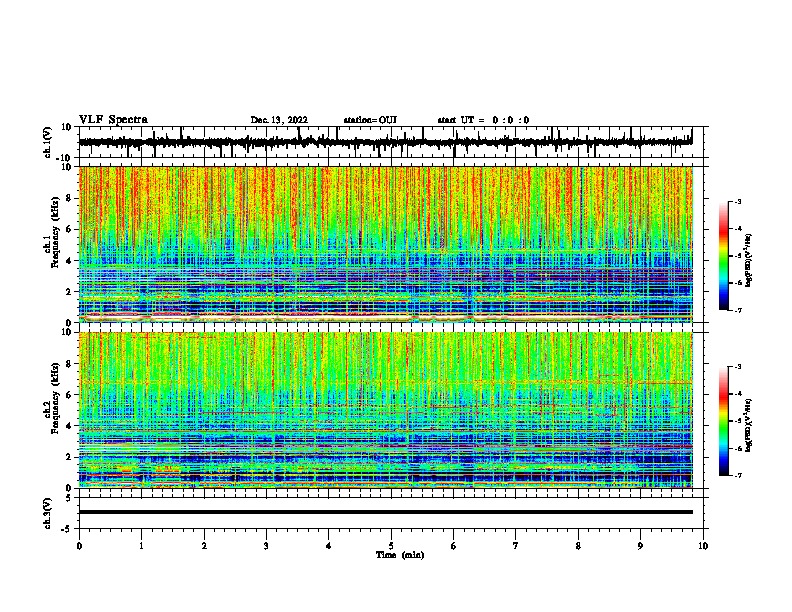Click the ch.2 spectrogram color scale bar

point(724,421)
